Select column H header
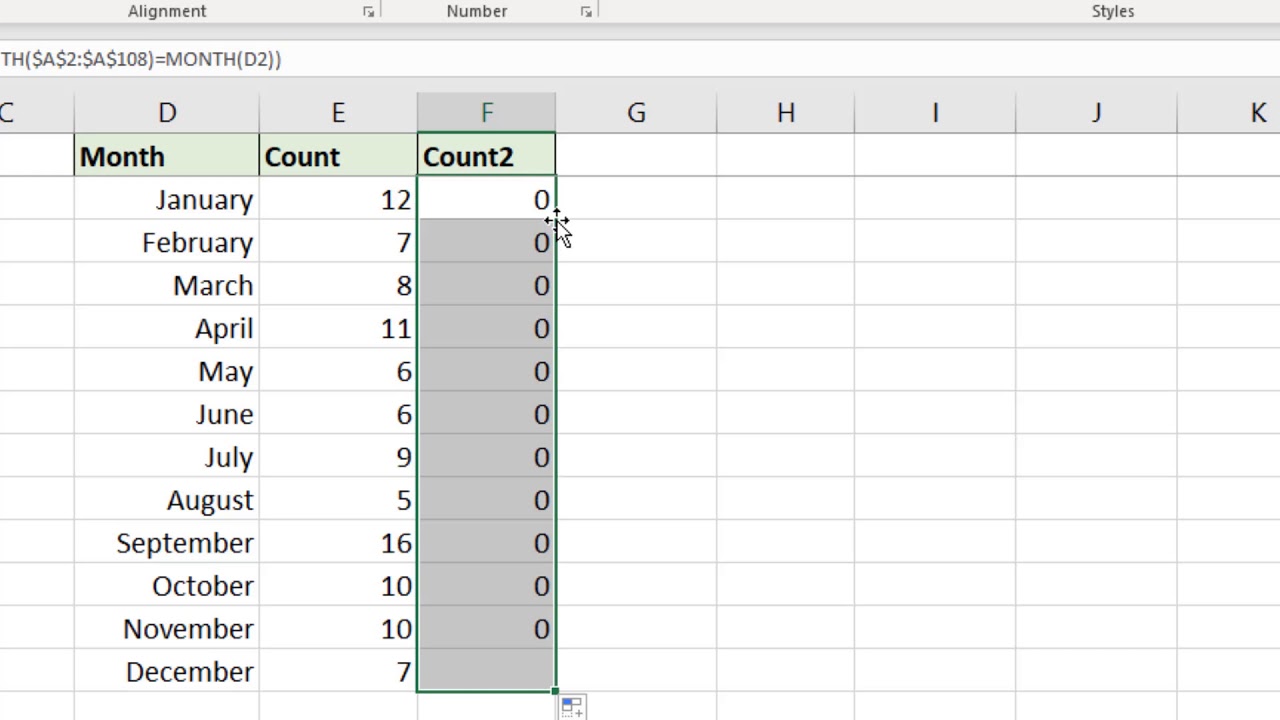Image resolution: width=1280 pixels, height=720 pixels. 785,113
